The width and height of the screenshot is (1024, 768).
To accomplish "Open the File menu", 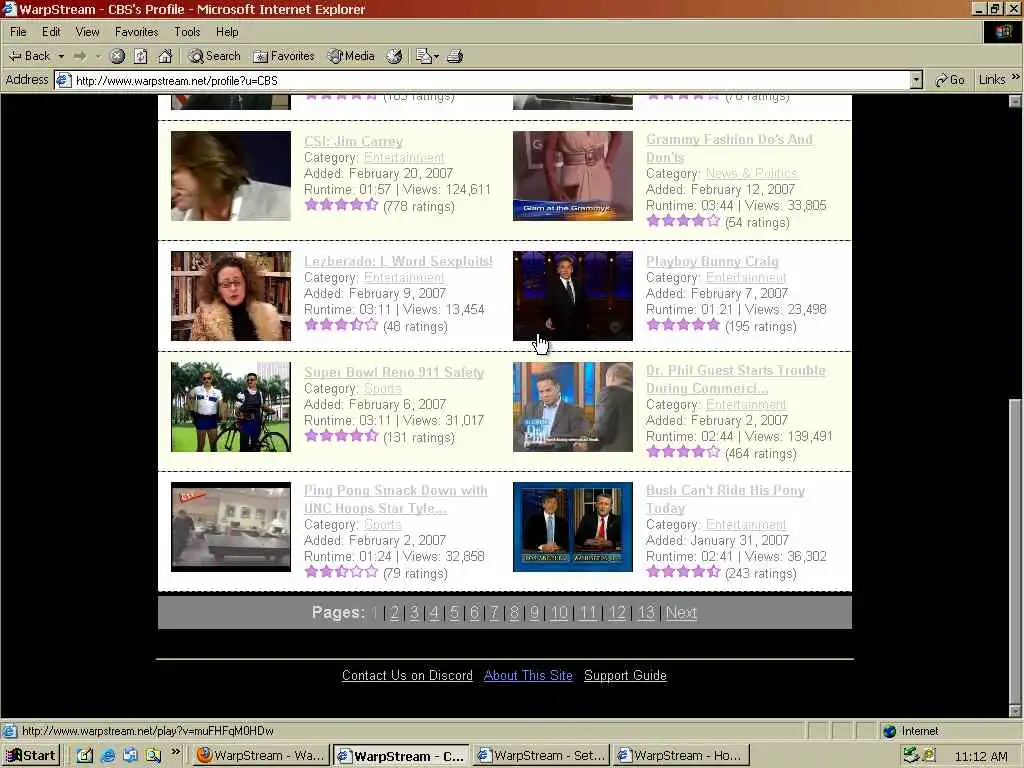I will (18, 31).
